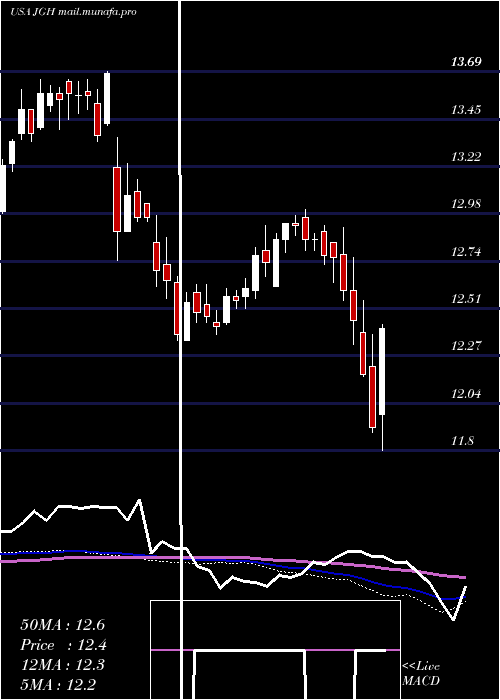The height and width of the screenshot is (700, 500).
Task: Select the lowest red candle near 12.04
Action: point(372,397)
